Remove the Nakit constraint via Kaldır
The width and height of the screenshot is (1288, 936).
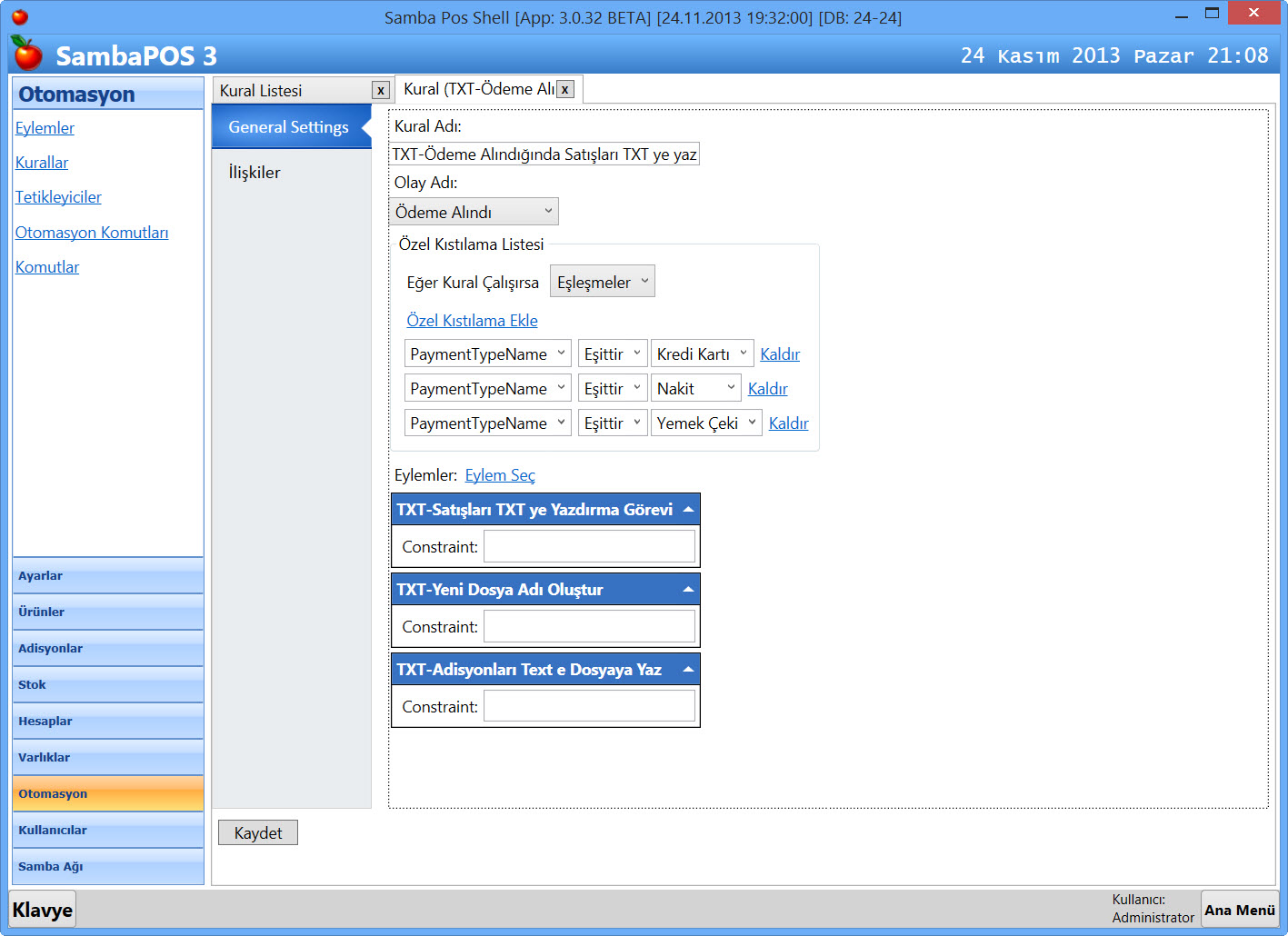(767, 389)
